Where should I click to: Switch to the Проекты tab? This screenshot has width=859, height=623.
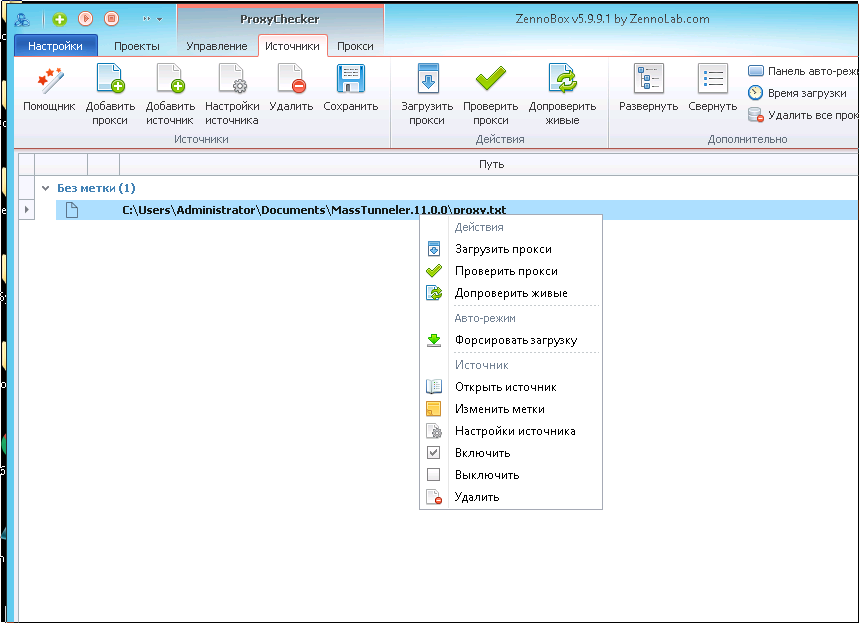(x=136, y=46)
